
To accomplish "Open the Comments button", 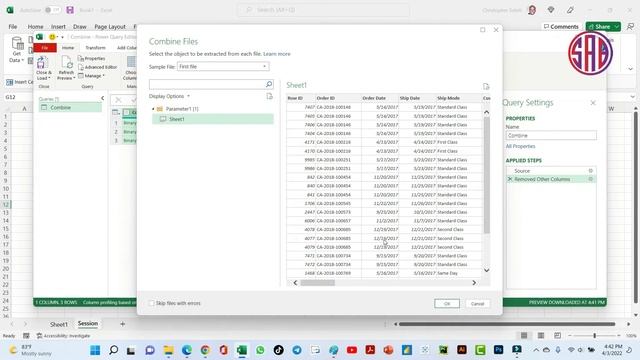I will click(x=562, y=27).
